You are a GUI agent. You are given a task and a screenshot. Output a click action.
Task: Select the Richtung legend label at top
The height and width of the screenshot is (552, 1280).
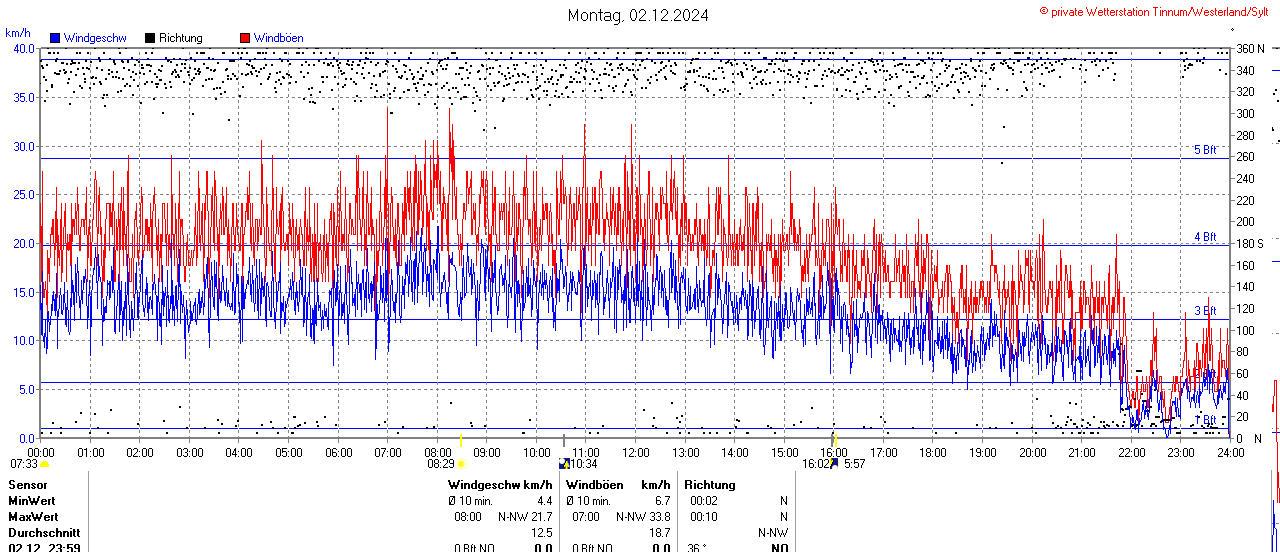tap(181, 38)
